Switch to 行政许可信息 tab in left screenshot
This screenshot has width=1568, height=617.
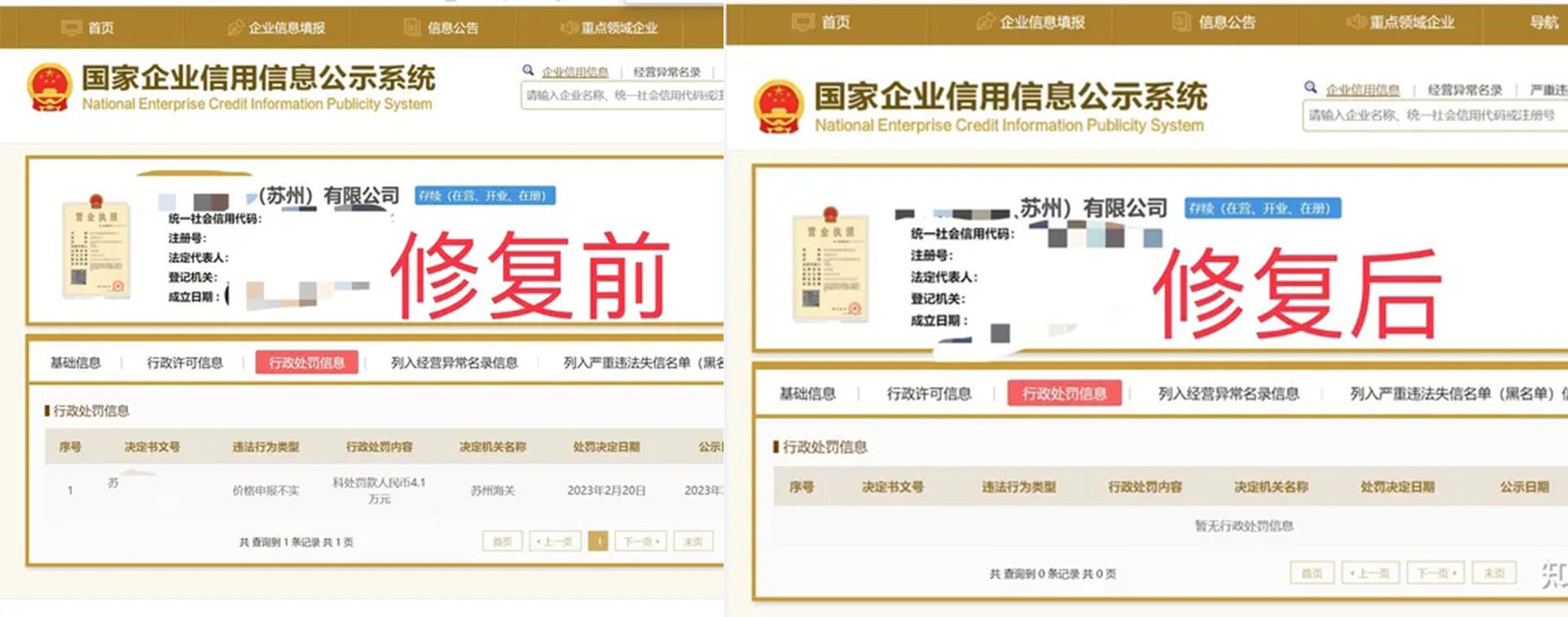(x=185, y=362)
